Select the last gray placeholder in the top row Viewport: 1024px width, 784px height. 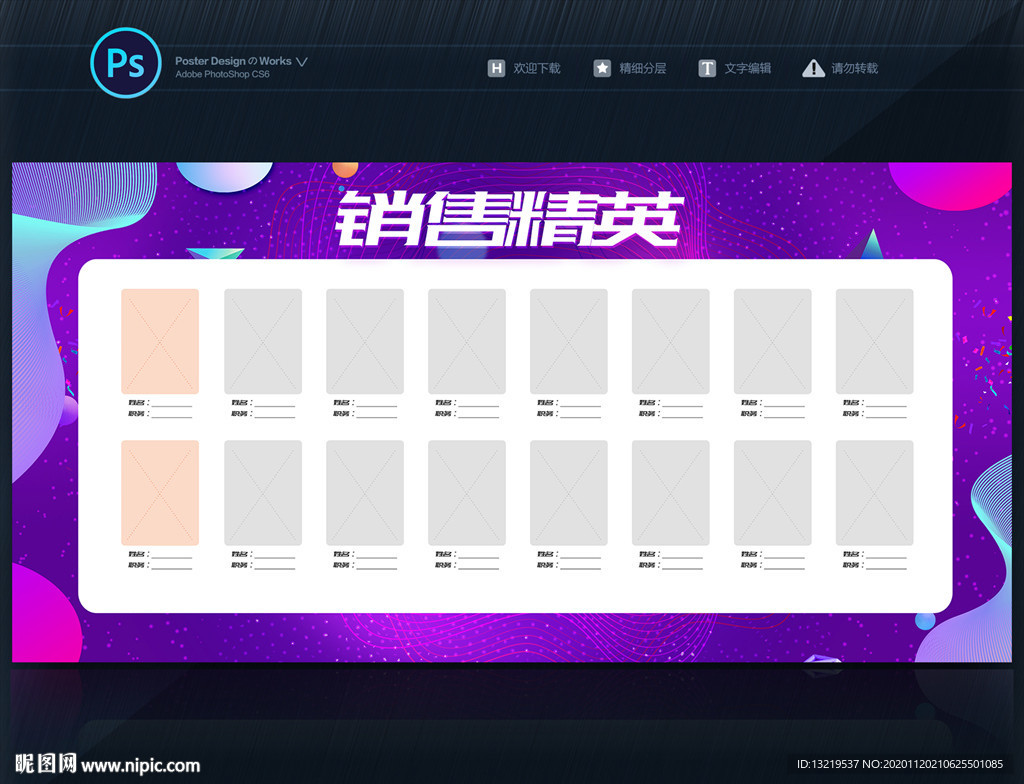tap(874, 341)
